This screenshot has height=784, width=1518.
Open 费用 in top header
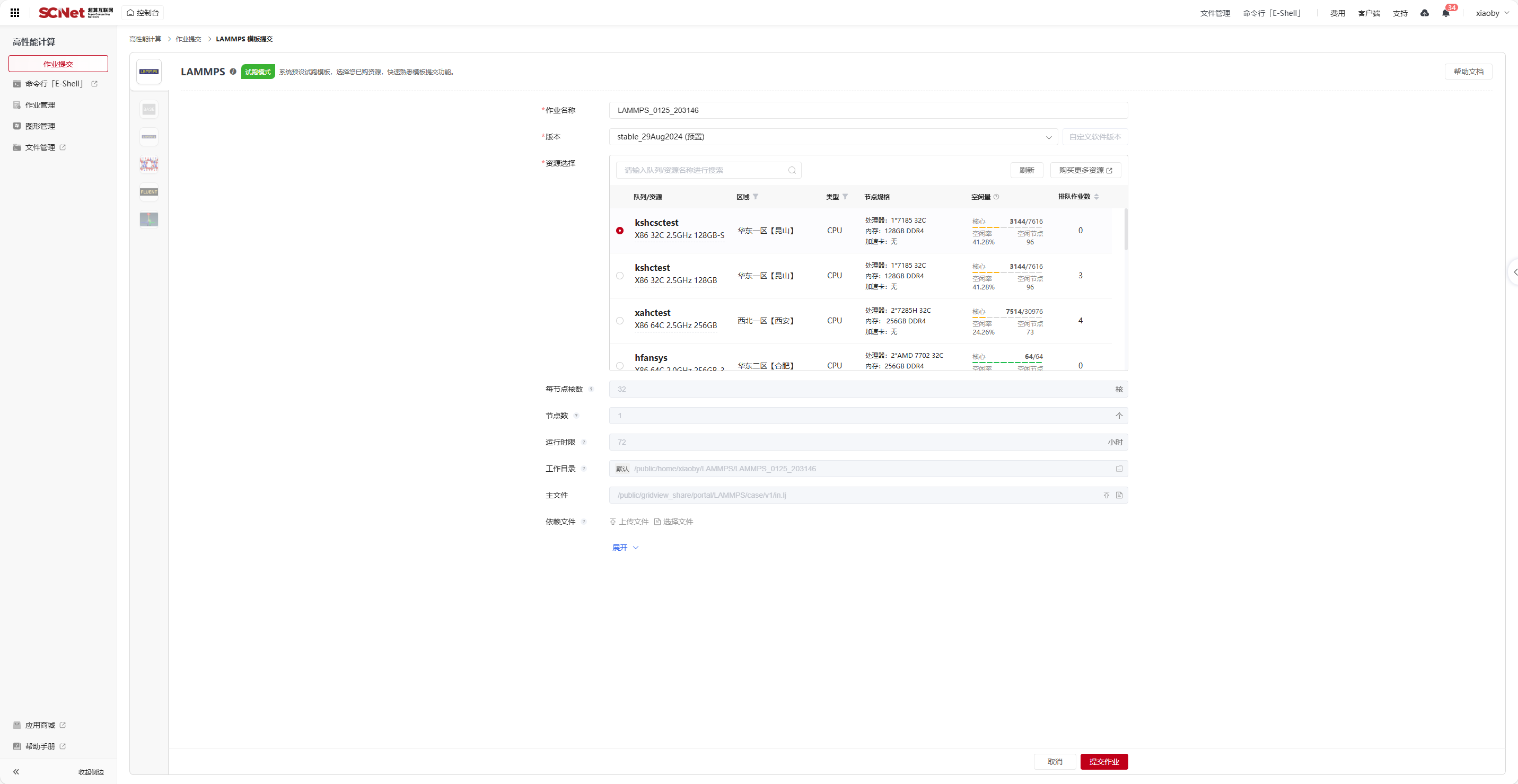pos(1337,13)
